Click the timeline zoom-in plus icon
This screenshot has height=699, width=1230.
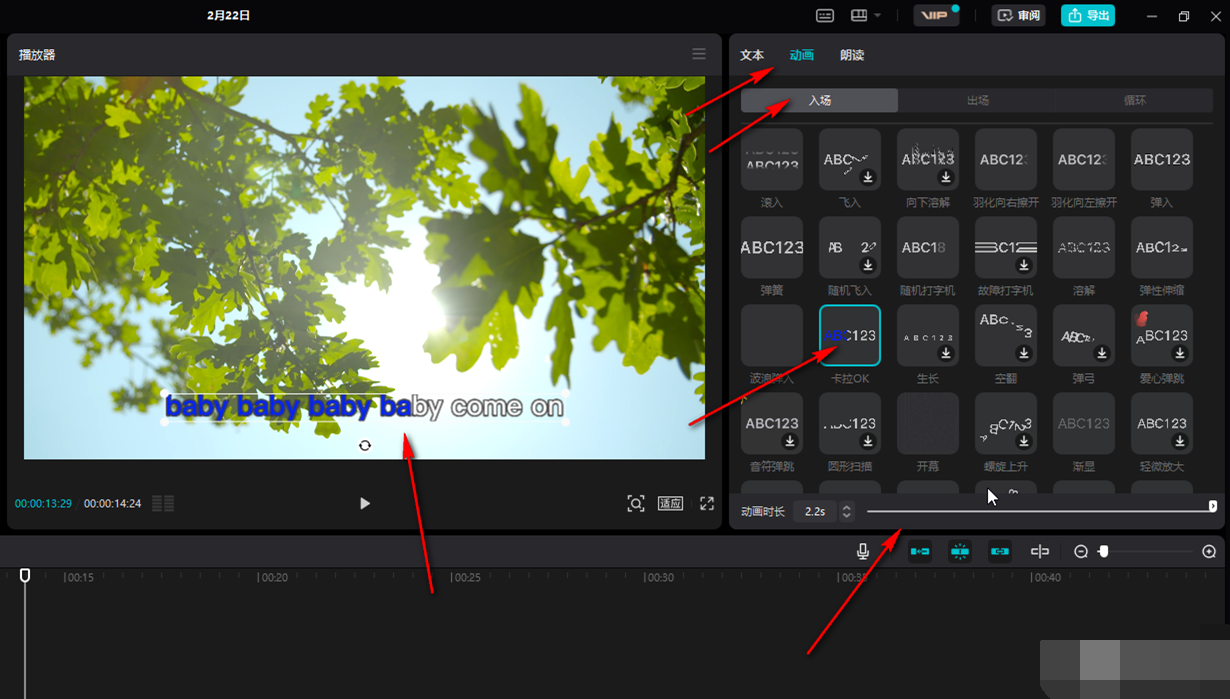pyautogui.click(x=1209, y=551)
